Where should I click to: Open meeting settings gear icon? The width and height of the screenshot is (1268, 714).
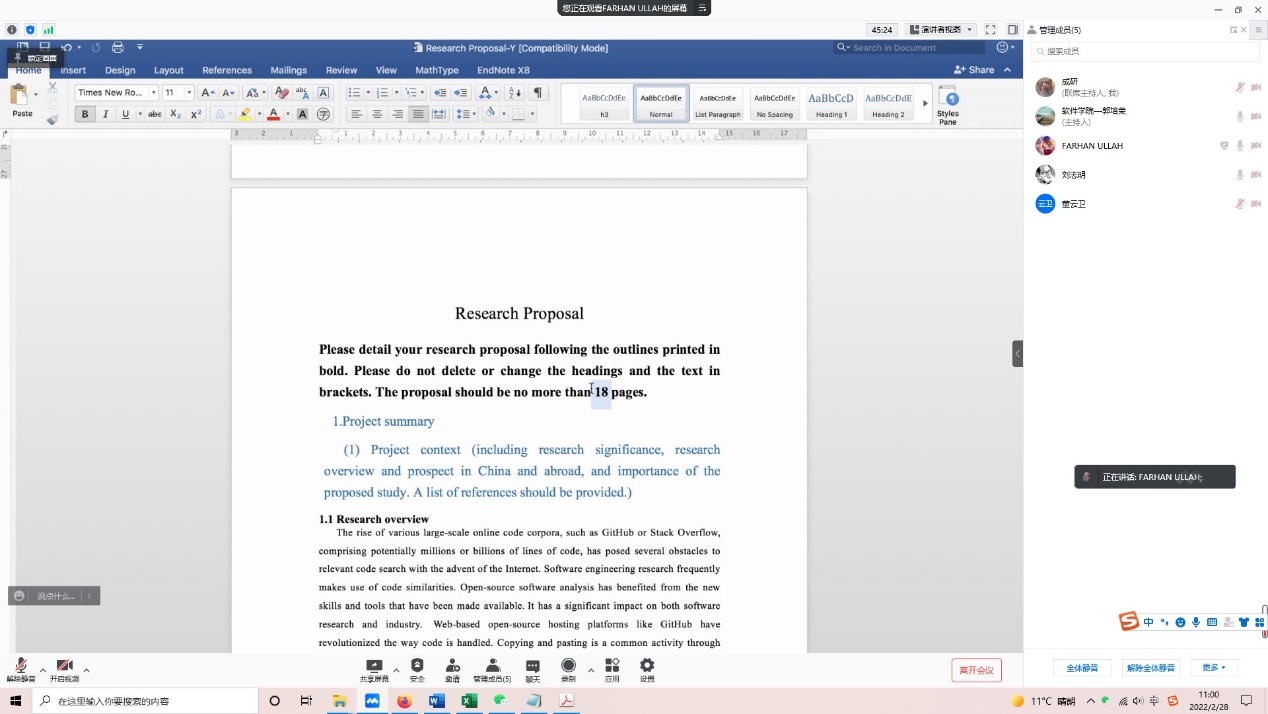point(647,666)
